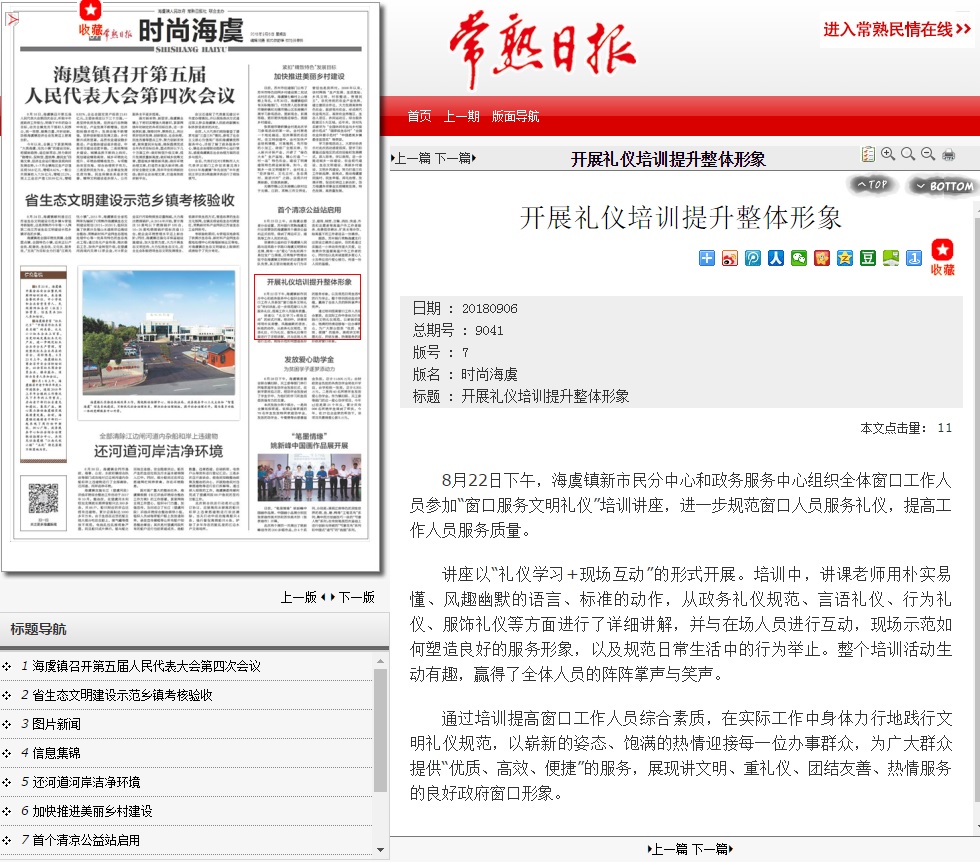Share the article via WeChat icon
Image resolution: width=980 pixels, height=862 pixels.
click(799, 258)
